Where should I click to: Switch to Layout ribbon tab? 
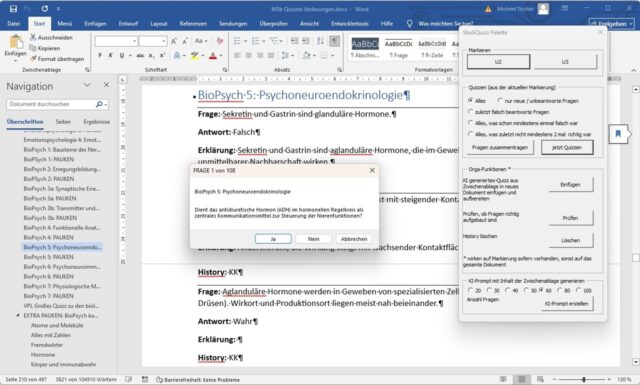(x=159, y=24)
